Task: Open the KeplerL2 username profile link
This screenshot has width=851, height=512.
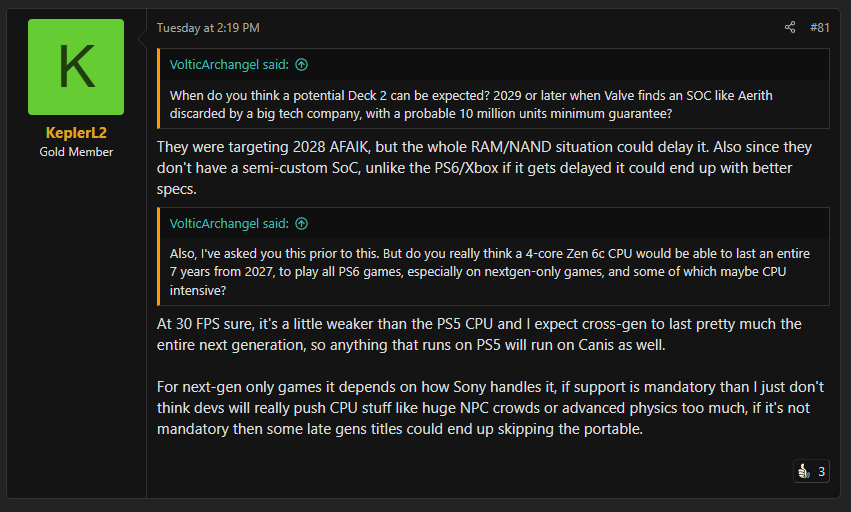Action: [76, 132]
